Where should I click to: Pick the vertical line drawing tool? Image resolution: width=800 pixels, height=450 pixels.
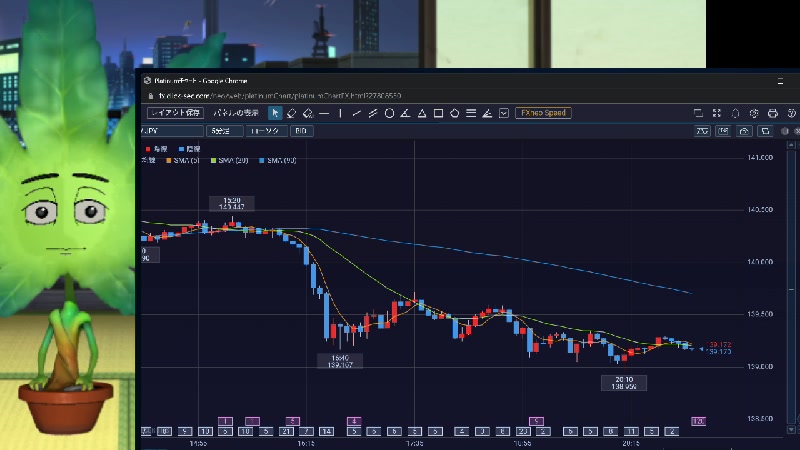click(340, 113)
